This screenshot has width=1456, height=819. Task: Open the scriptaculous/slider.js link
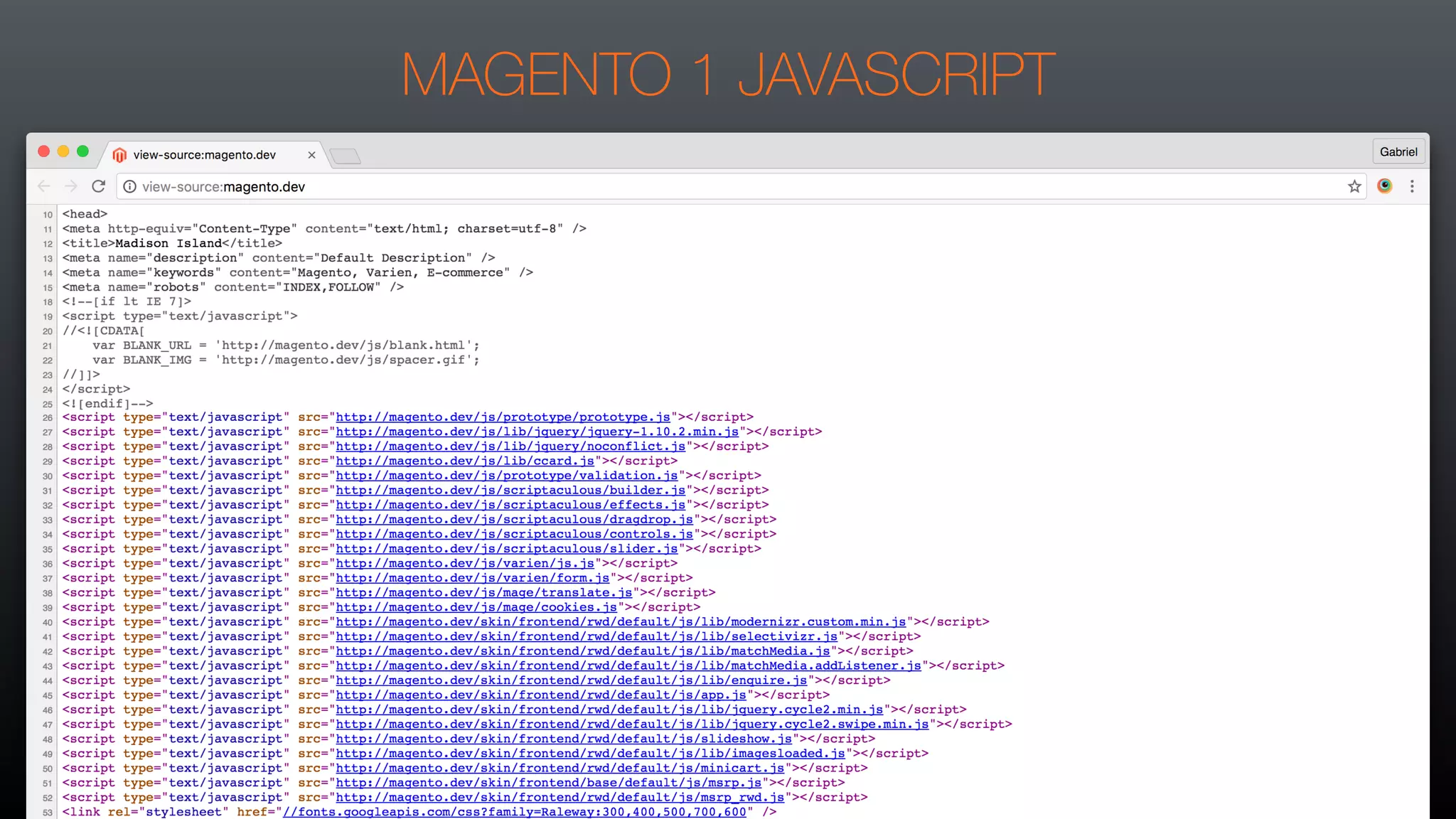click(x=507, y=549)
